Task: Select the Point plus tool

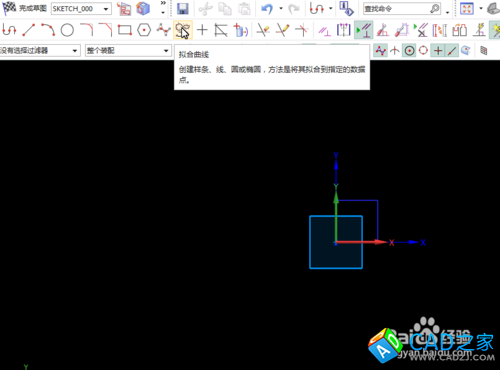Action: pos(202,30)
